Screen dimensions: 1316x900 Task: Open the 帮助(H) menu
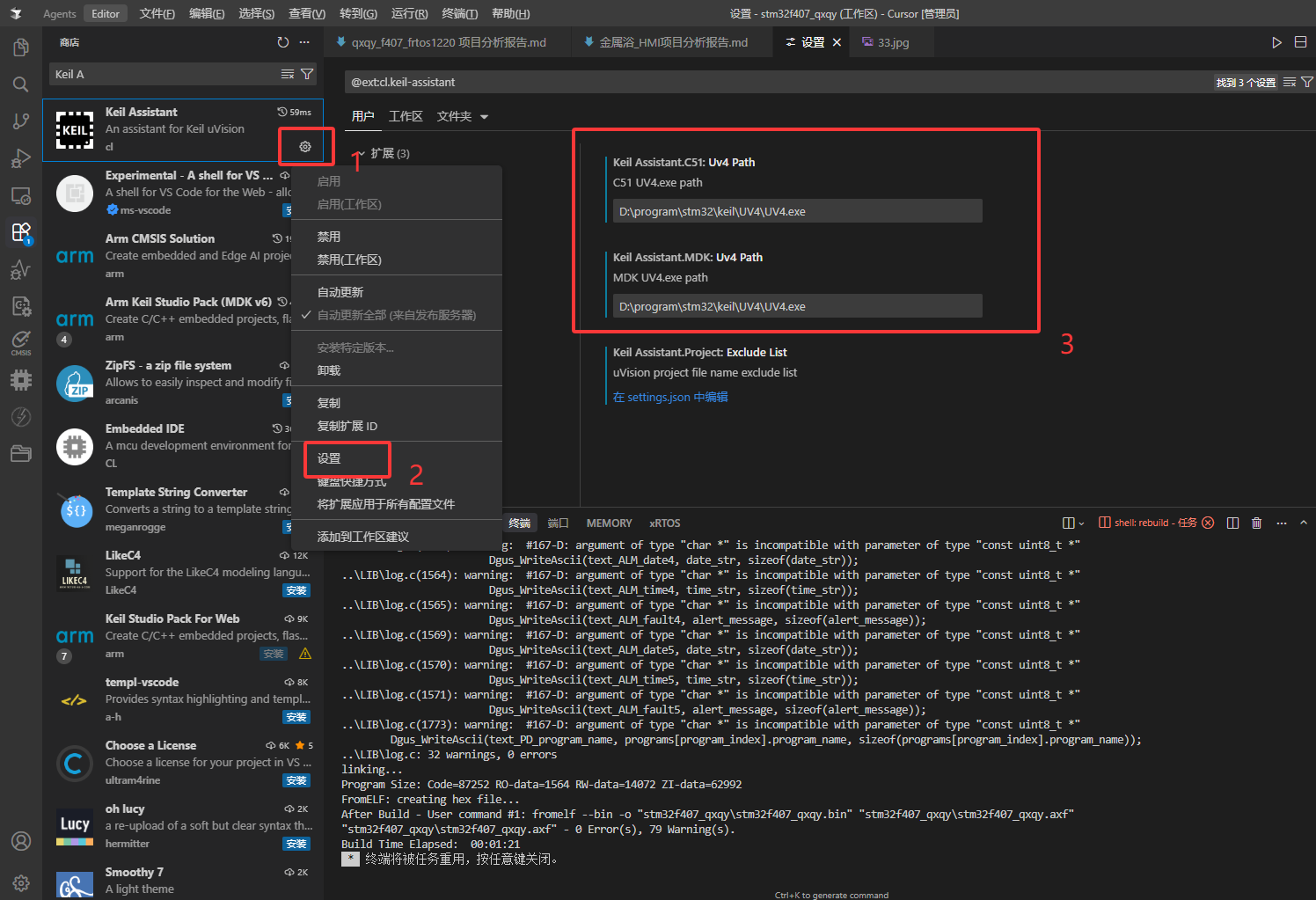pos(510,14)
